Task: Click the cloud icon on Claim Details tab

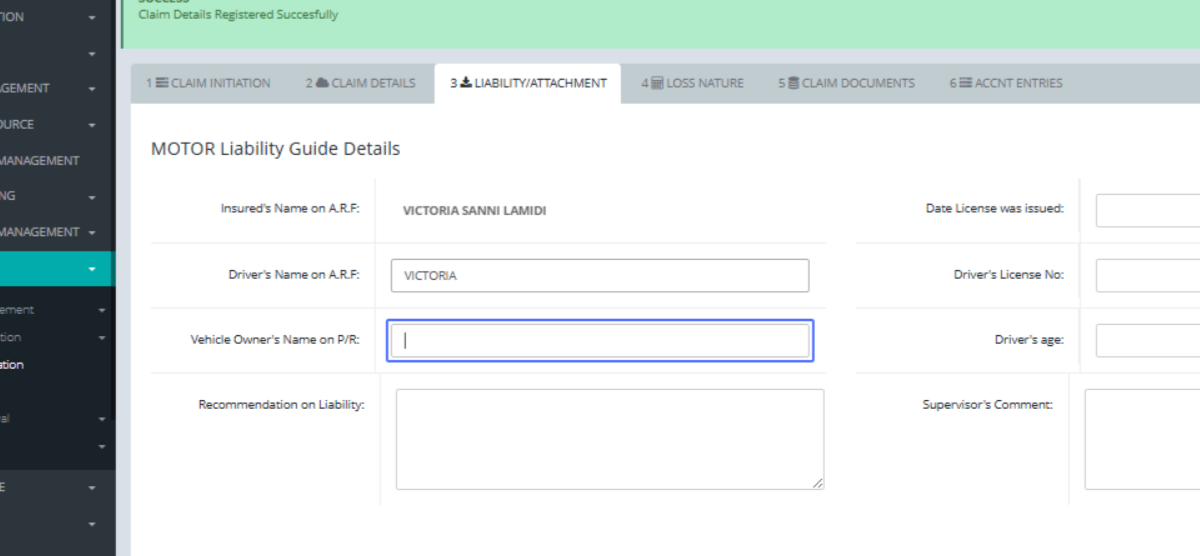Action: click(x=322, y=84)
